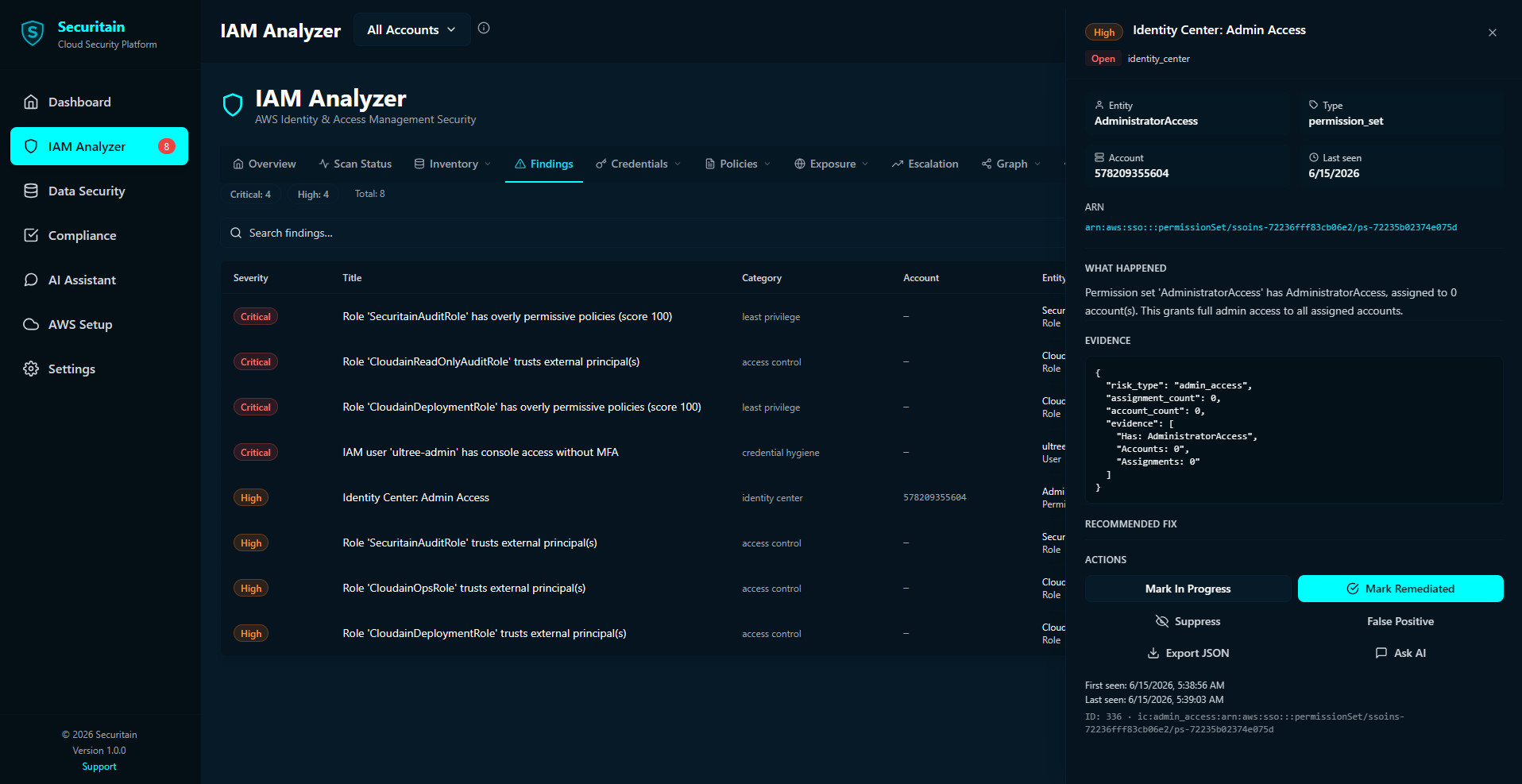
Task: Click the AWS Setup cloud icon
Action: 31,324
